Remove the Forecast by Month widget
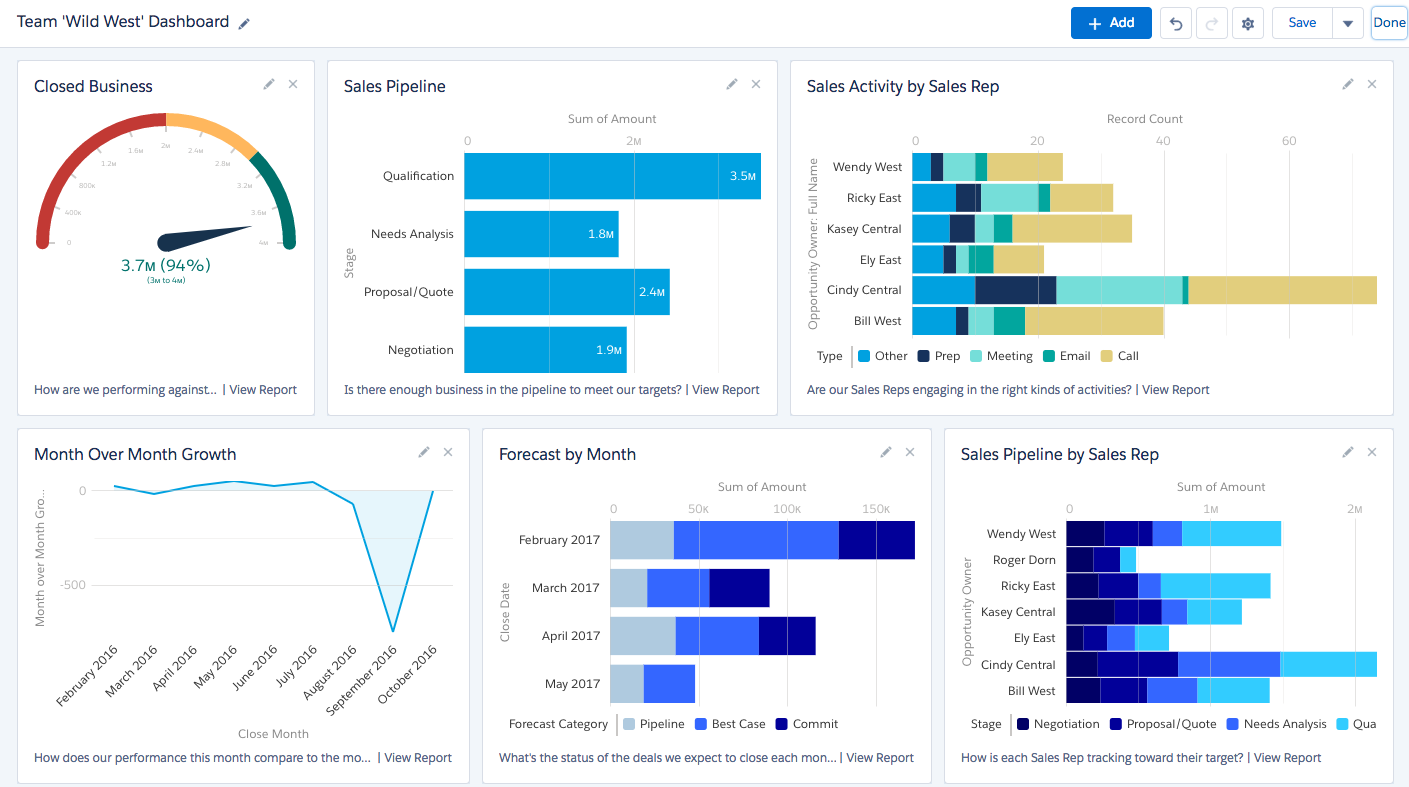This screenshot has width=1409, height=787. 910,453
